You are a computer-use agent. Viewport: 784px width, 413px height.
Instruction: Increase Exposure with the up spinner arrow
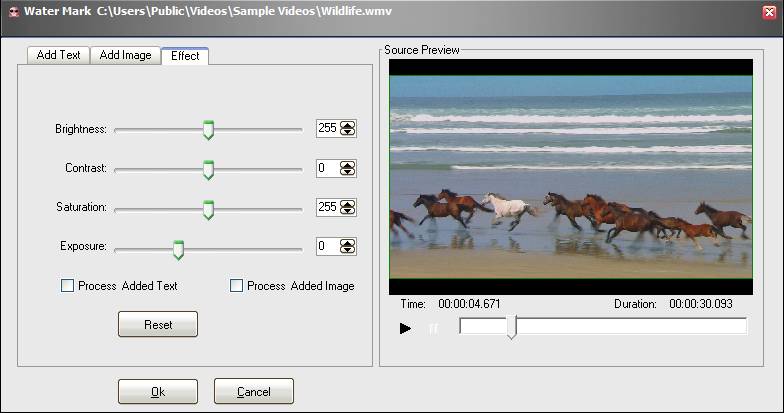348,242
